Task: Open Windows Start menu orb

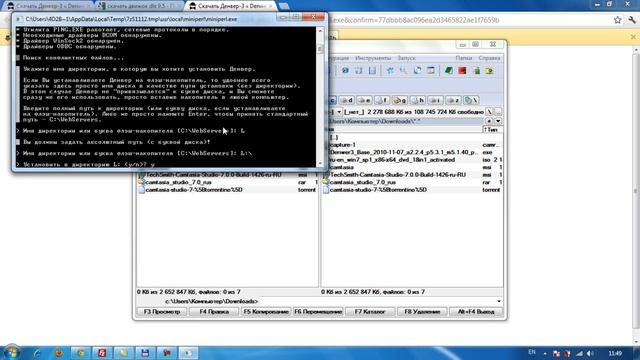Action: click(11, 352)
